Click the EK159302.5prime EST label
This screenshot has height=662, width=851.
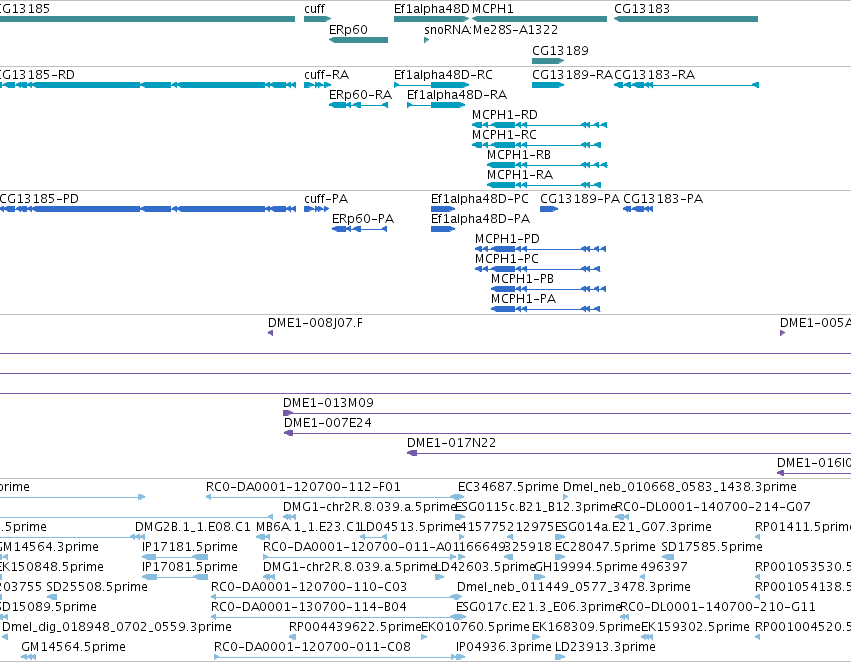[x=695, y=627]
